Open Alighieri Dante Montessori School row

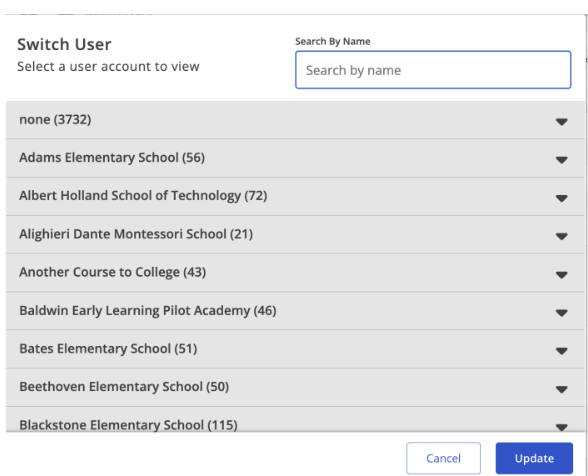pyautogui.click(x=295, y=234)
